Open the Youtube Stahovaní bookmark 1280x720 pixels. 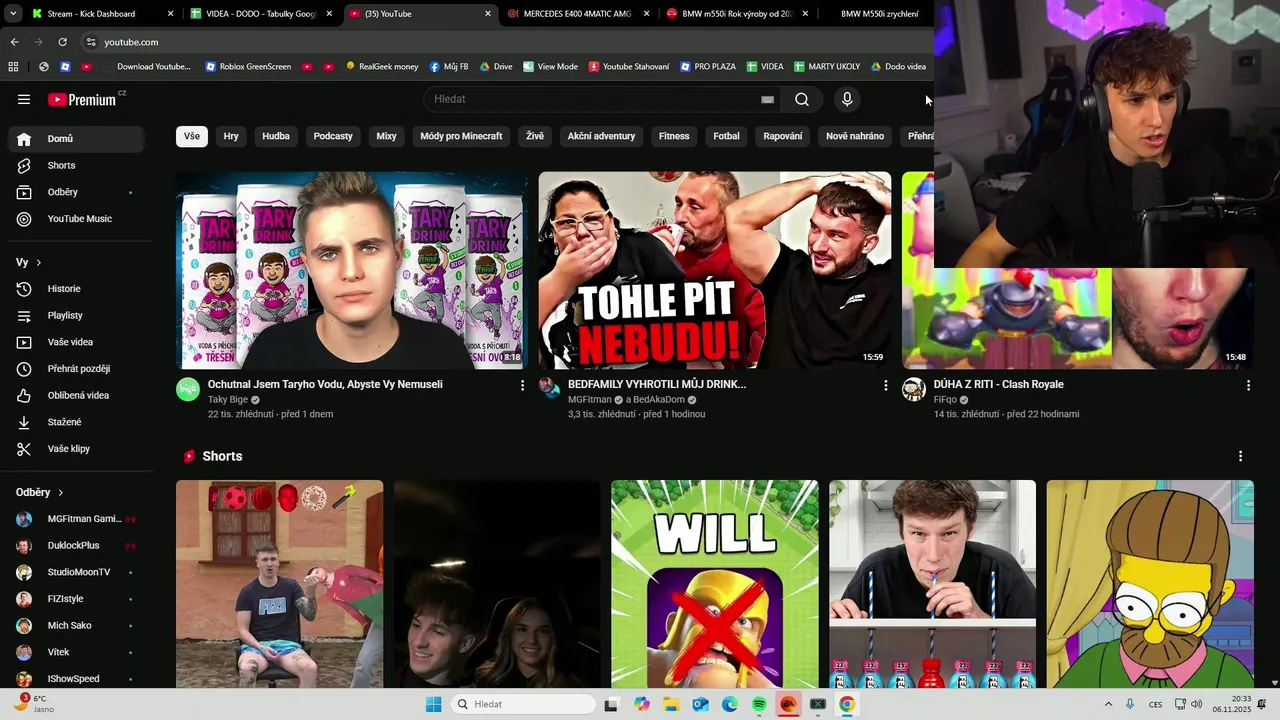629,67
